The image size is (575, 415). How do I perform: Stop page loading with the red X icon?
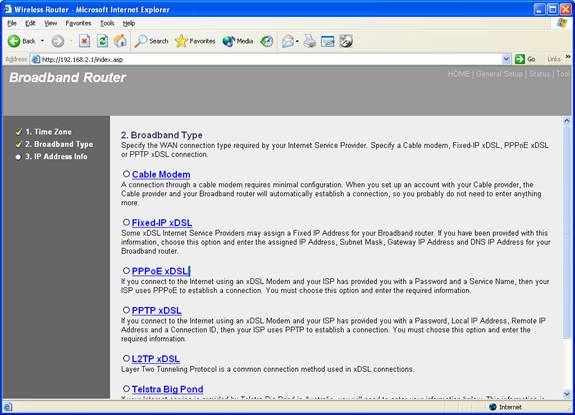84,41
